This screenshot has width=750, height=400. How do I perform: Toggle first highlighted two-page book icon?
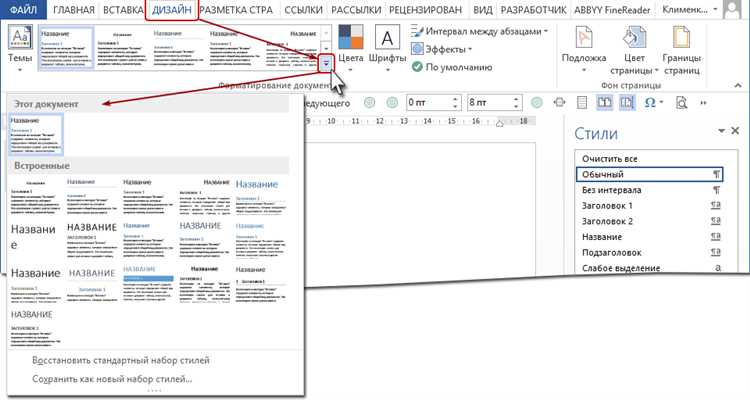point(605,102)
